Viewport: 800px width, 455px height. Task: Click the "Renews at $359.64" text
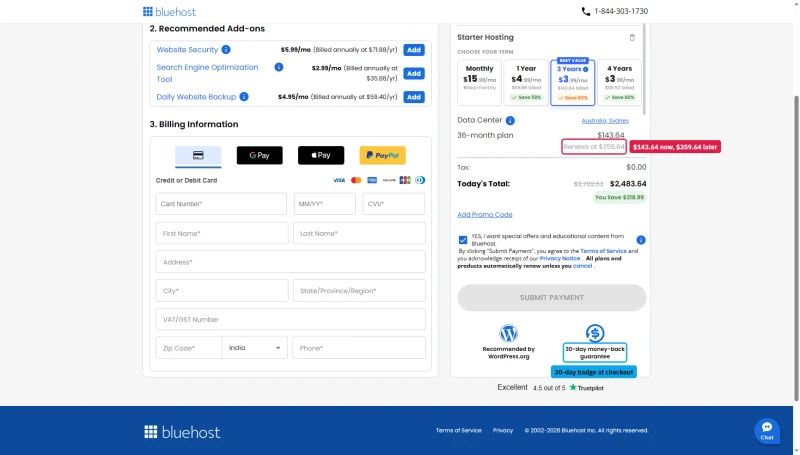594,146
